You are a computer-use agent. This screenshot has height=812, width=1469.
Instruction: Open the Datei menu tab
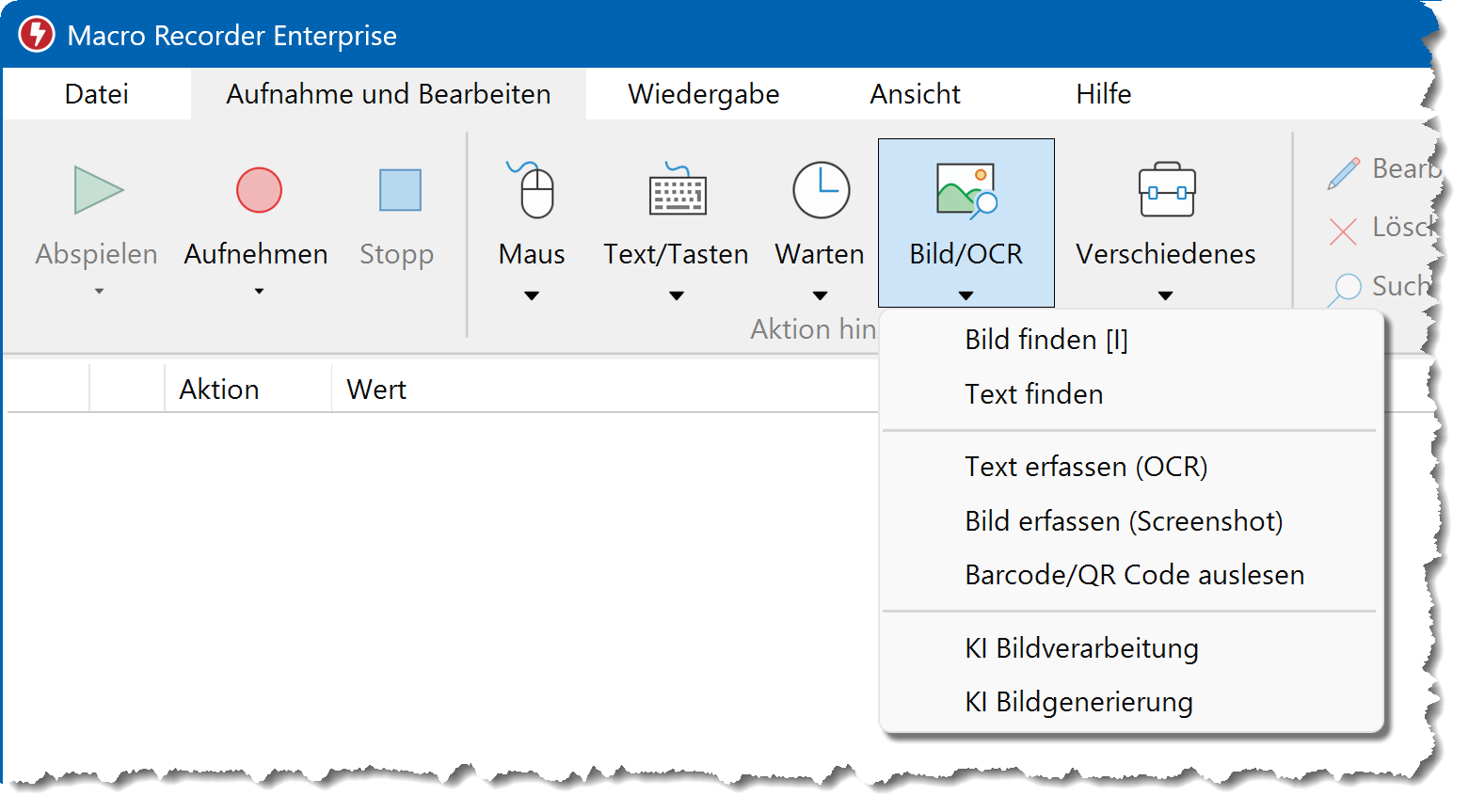point(96,94)
